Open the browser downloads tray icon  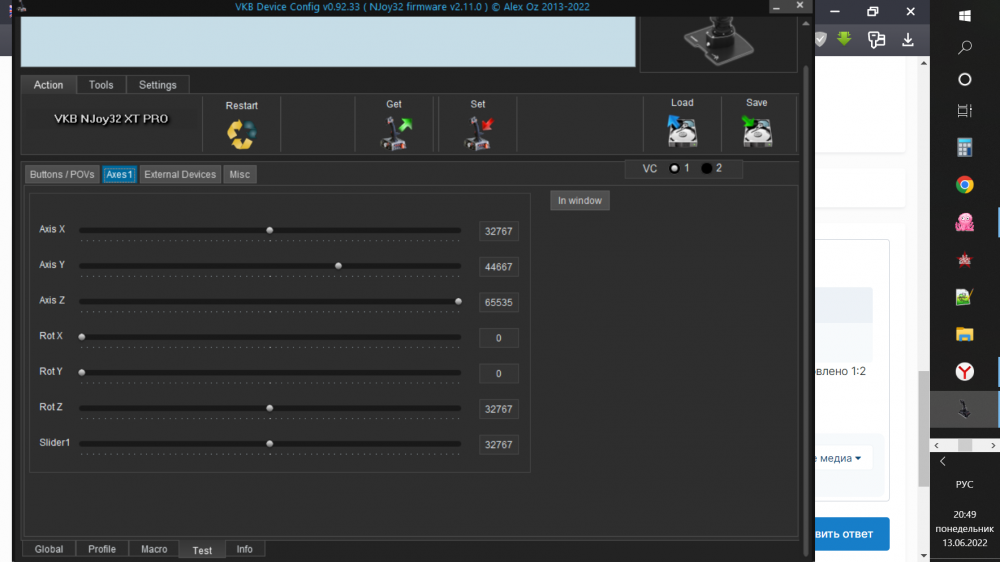pos(908,40)
